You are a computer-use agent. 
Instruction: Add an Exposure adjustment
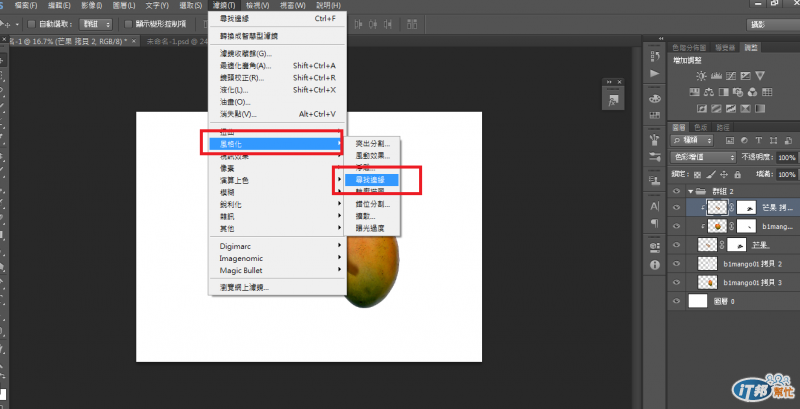click(x=745, y=76)
